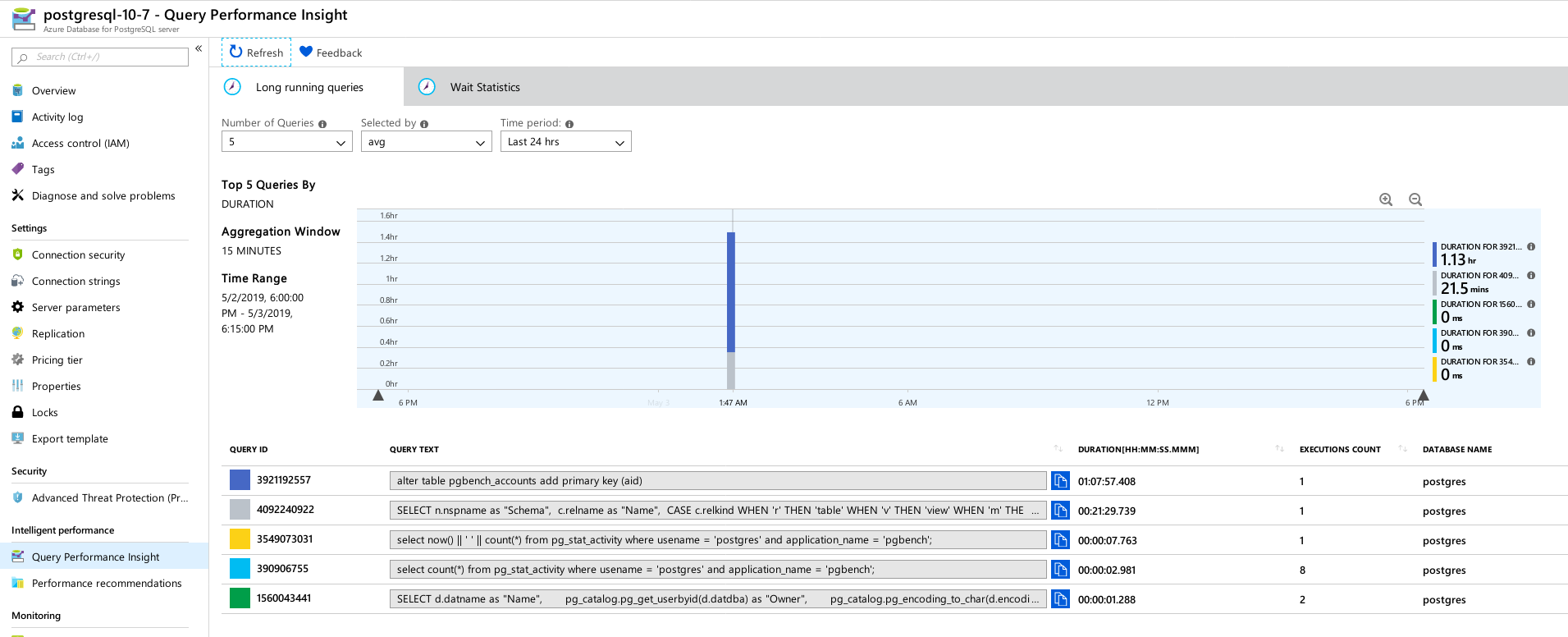Click the Selected by info icon
The height and width of the screenshot is (637, 1568).
coord(424,124)
